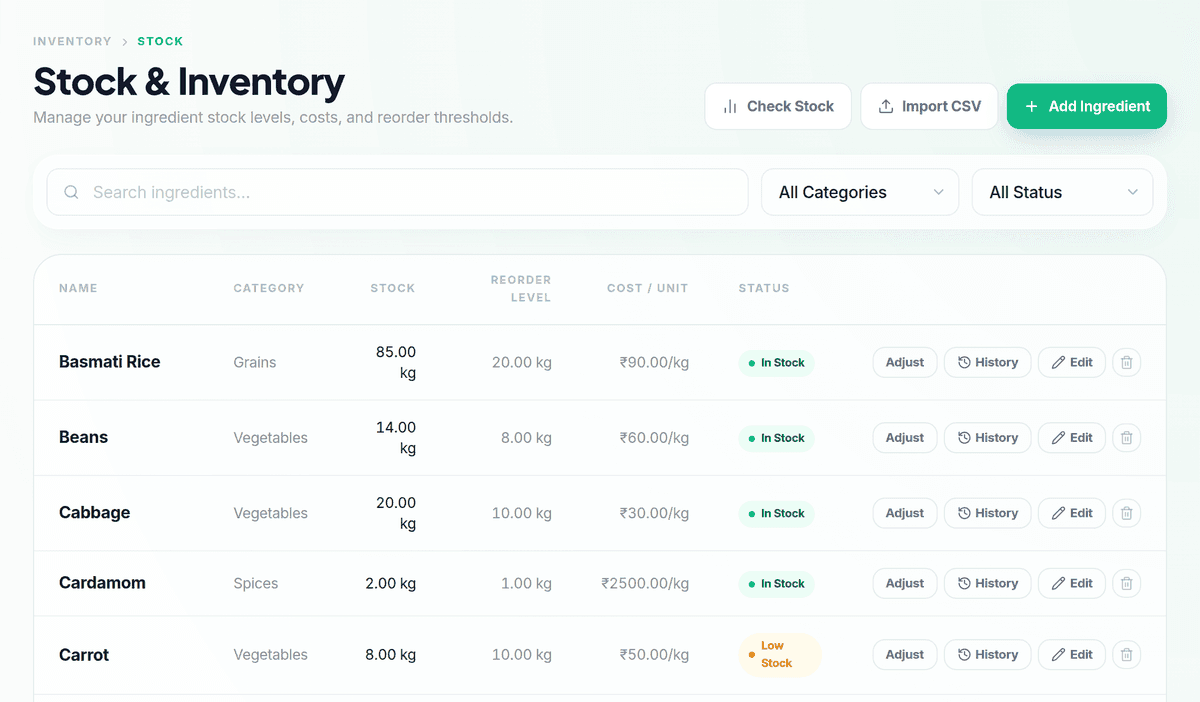Click the magnifier icon in the search box
This screenshot has height=702, width=1200.
point(71,192)
